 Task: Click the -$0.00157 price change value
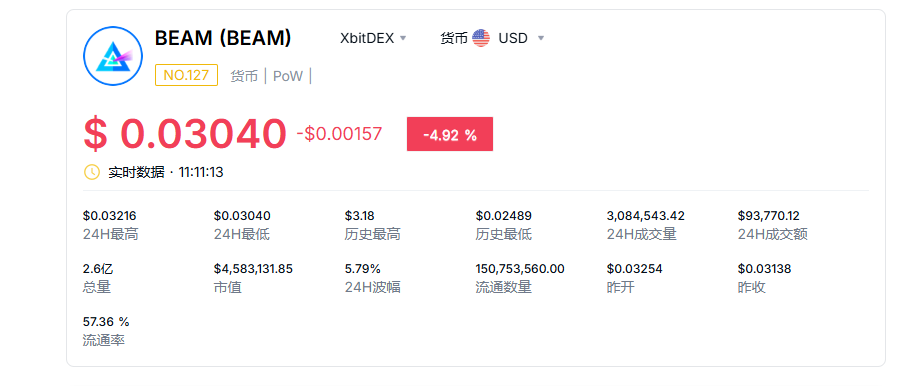pos(339,134)
